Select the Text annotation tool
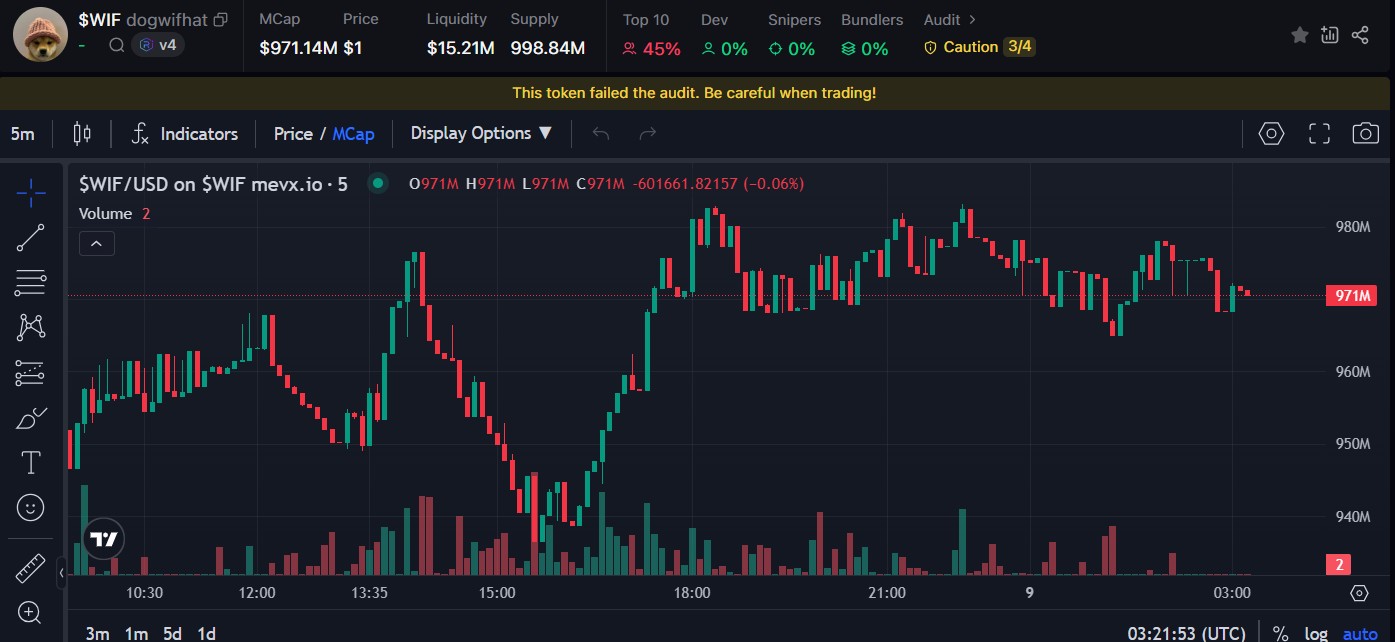 (x=31, y=462)
